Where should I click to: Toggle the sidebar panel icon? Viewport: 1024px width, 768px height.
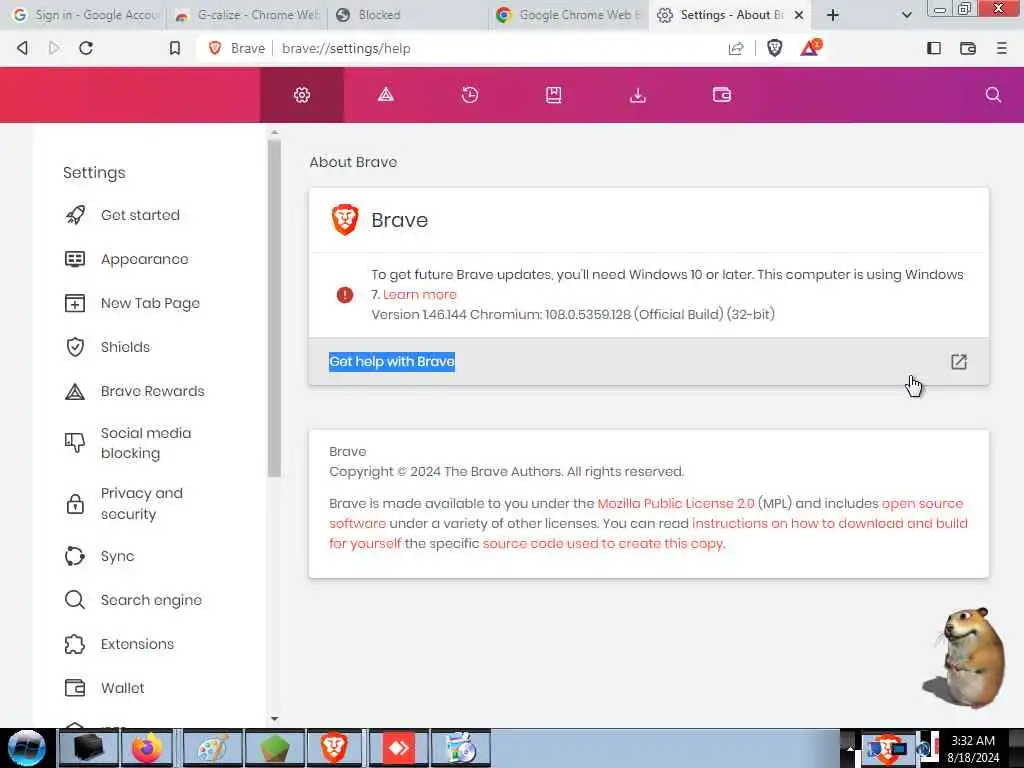pyautogui.click(x=934, y=48)
